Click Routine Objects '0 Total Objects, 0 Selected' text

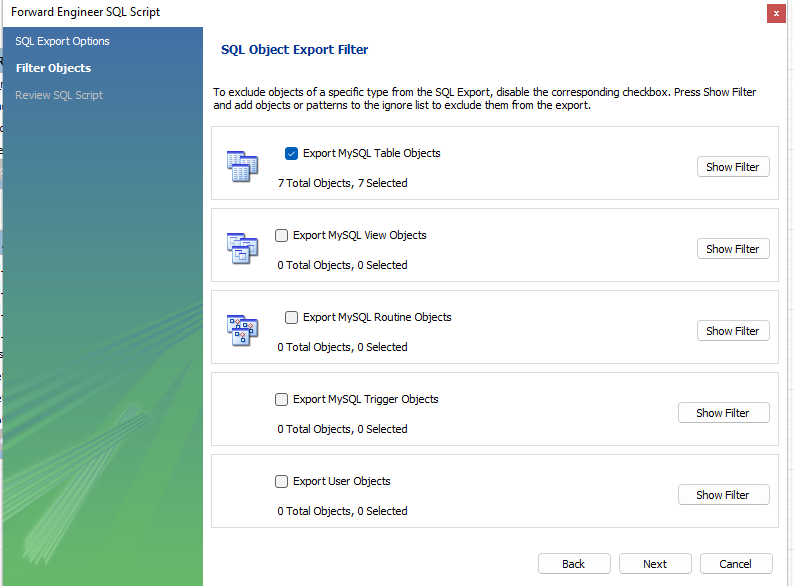[x=342, y=347]
